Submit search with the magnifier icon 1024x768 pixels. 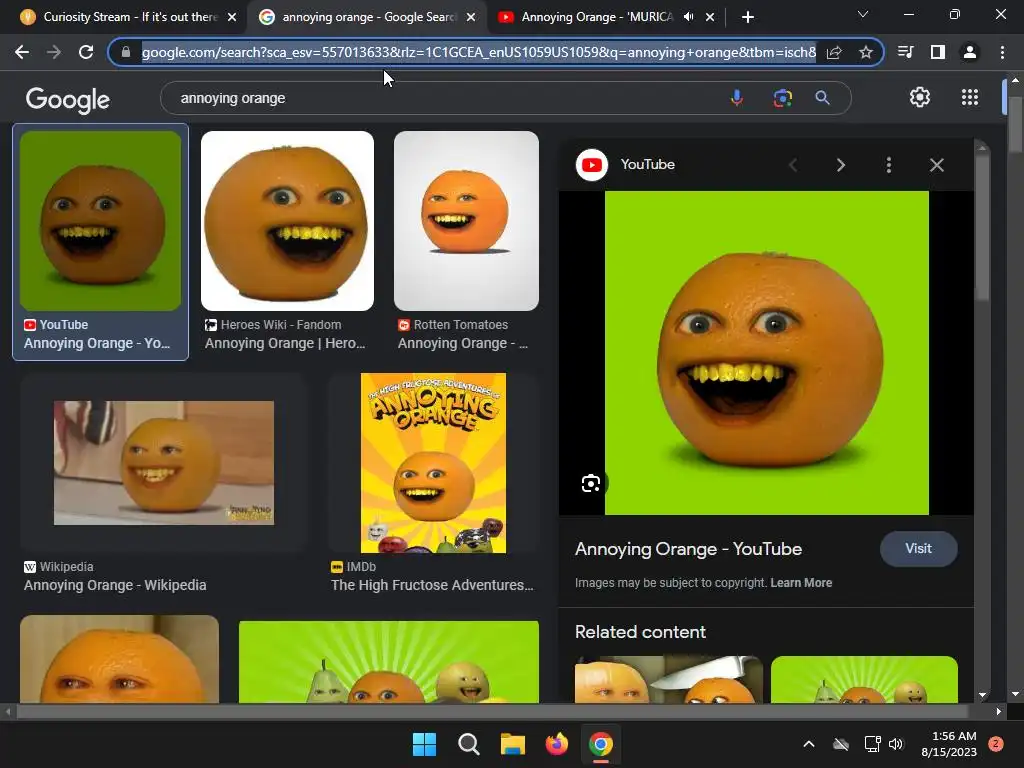point(822,98)
